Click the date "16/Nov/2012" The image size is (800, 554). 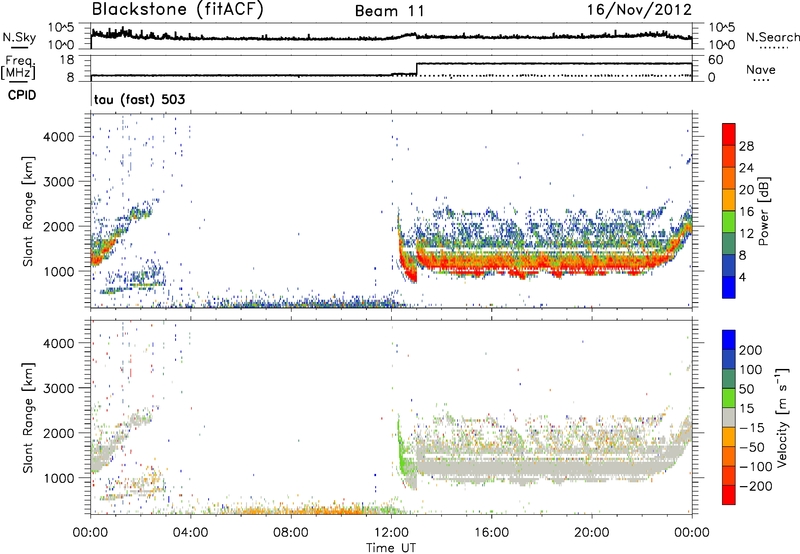click(x=639, y=10)
